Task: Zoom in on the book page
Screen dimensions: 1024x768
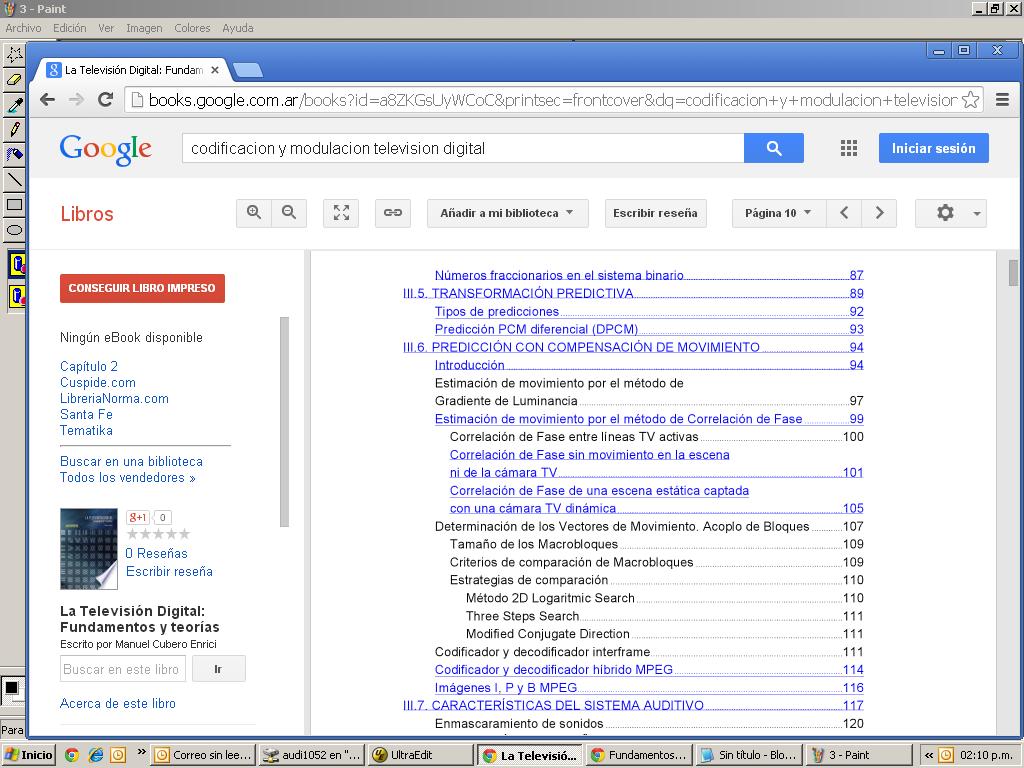Action: tap(254, 213)
